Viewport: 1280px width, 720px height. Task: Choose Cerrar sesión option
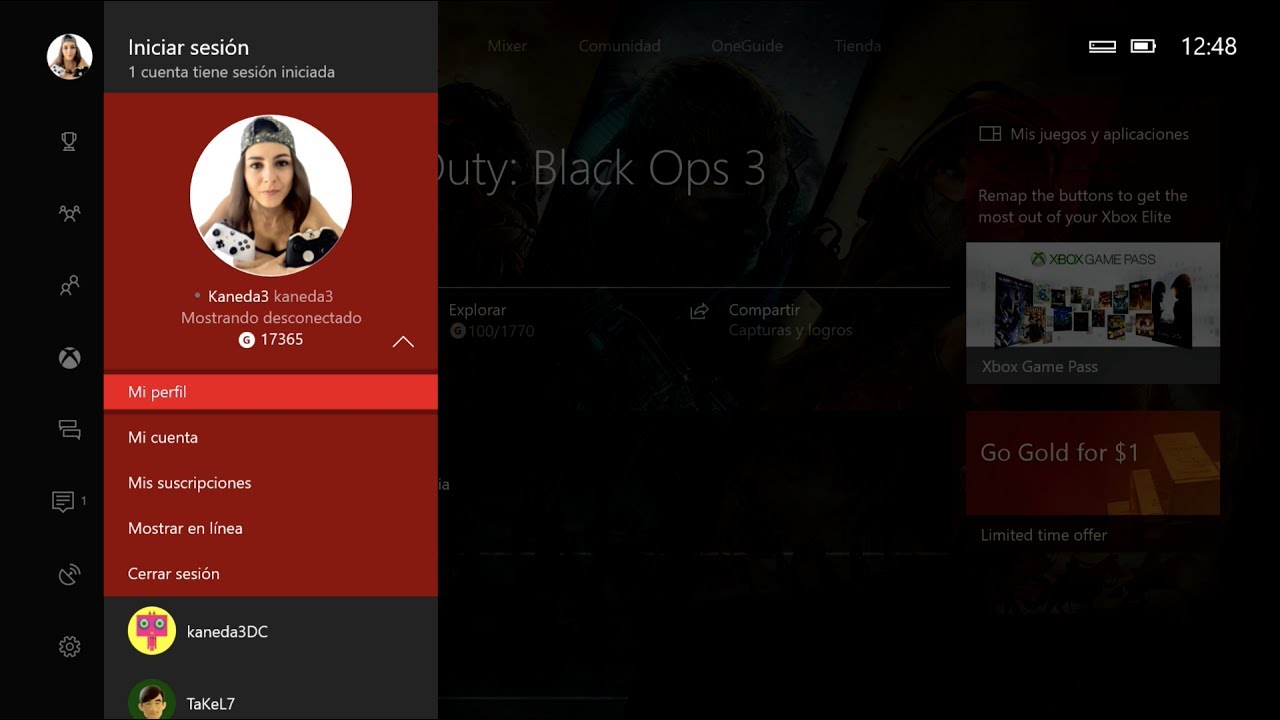tap(271, 574)
